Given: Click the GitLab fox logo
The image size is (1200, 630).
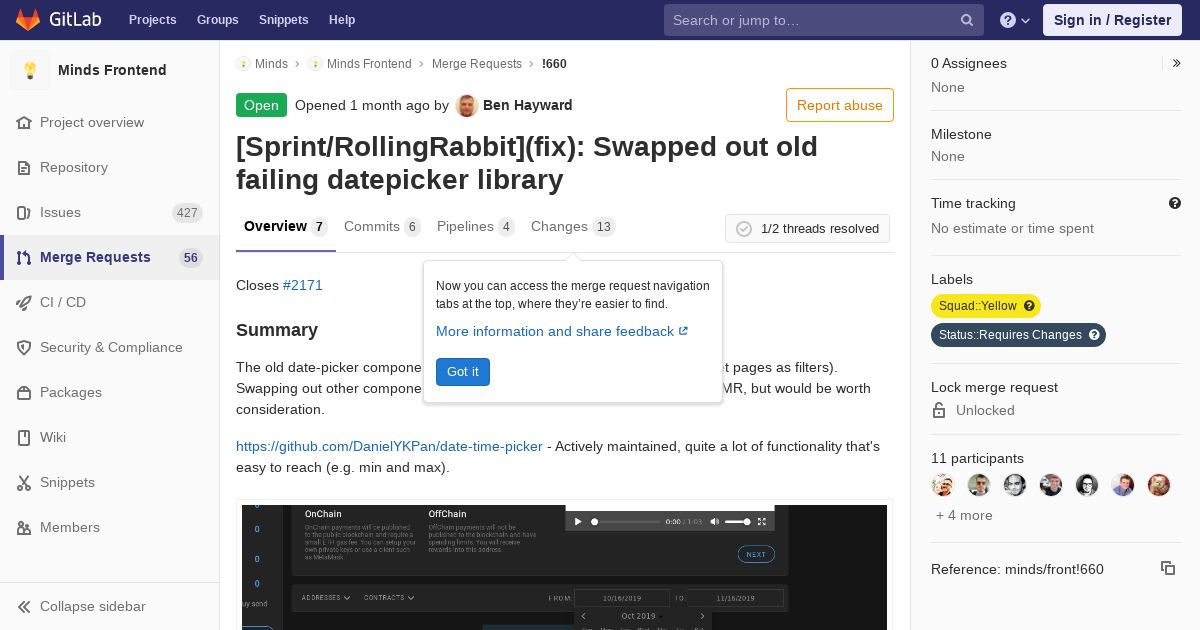Looking at the screenshot, I should (28, 19).
